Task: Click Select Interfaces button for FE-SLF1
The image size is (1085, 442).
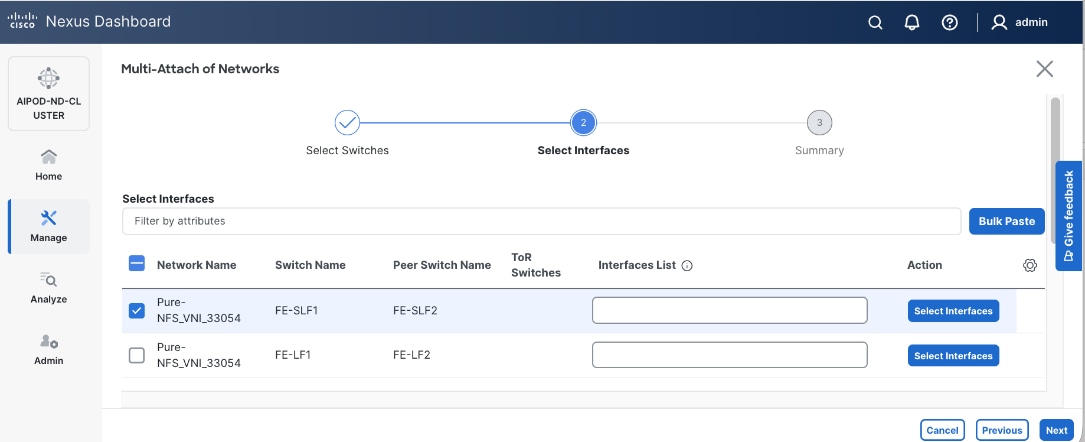Action: (953, 311)
